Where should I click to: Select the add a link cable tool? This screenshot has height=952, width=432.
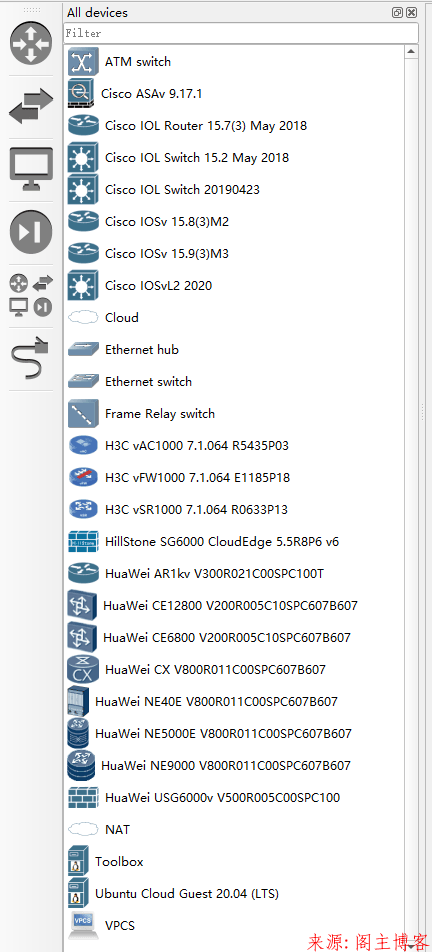pos(31,358)
